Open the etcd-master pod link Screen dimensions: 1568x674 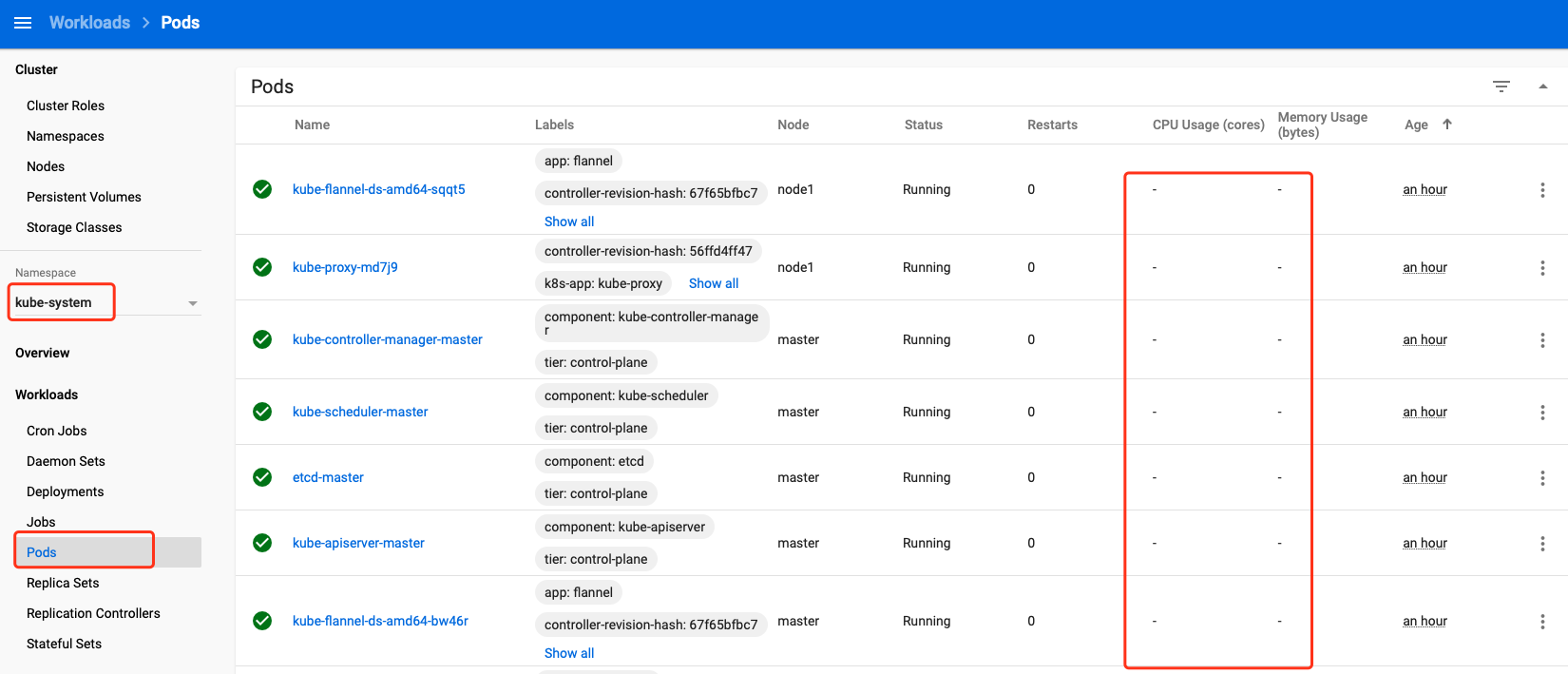[x=328, y=477]
